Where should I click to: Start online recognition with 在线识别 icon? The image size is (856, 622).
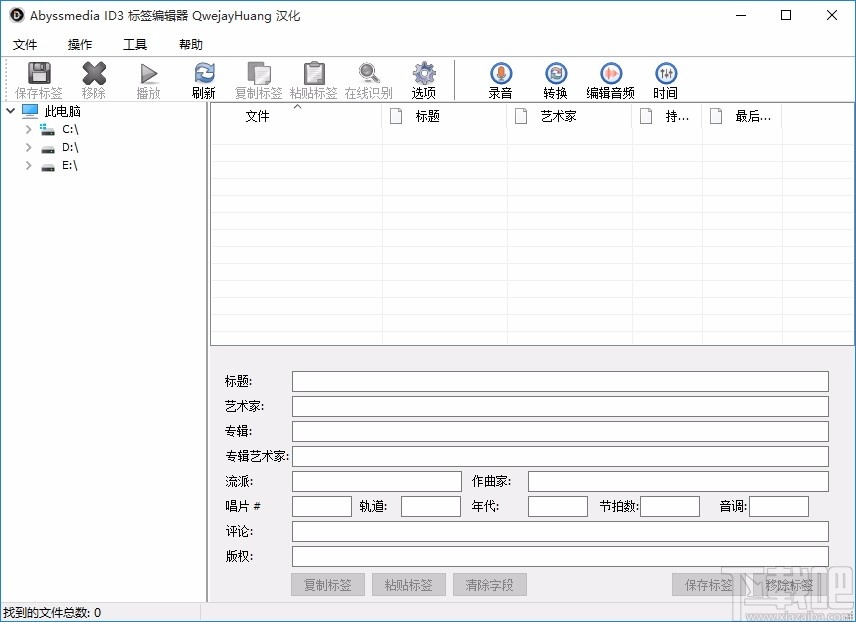click(x=369, y=72)
